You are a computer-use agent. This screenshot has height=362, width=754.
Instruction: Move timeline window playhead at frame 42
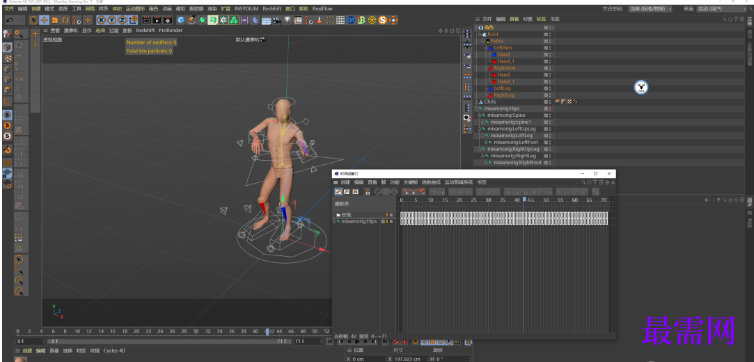(524, 199)
